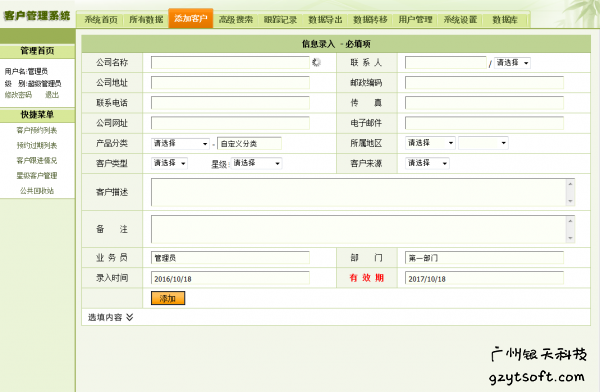
Task: Click the loading check icon beside 公司名称
Action: coord(316,62)
